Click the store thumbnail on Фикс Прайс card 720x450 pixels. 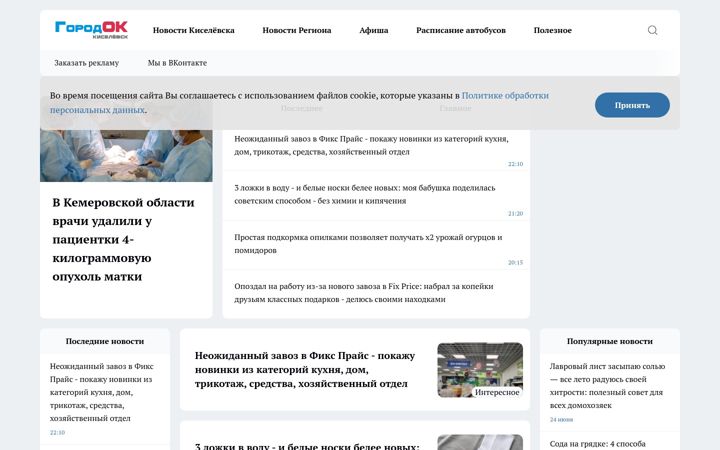480,370
